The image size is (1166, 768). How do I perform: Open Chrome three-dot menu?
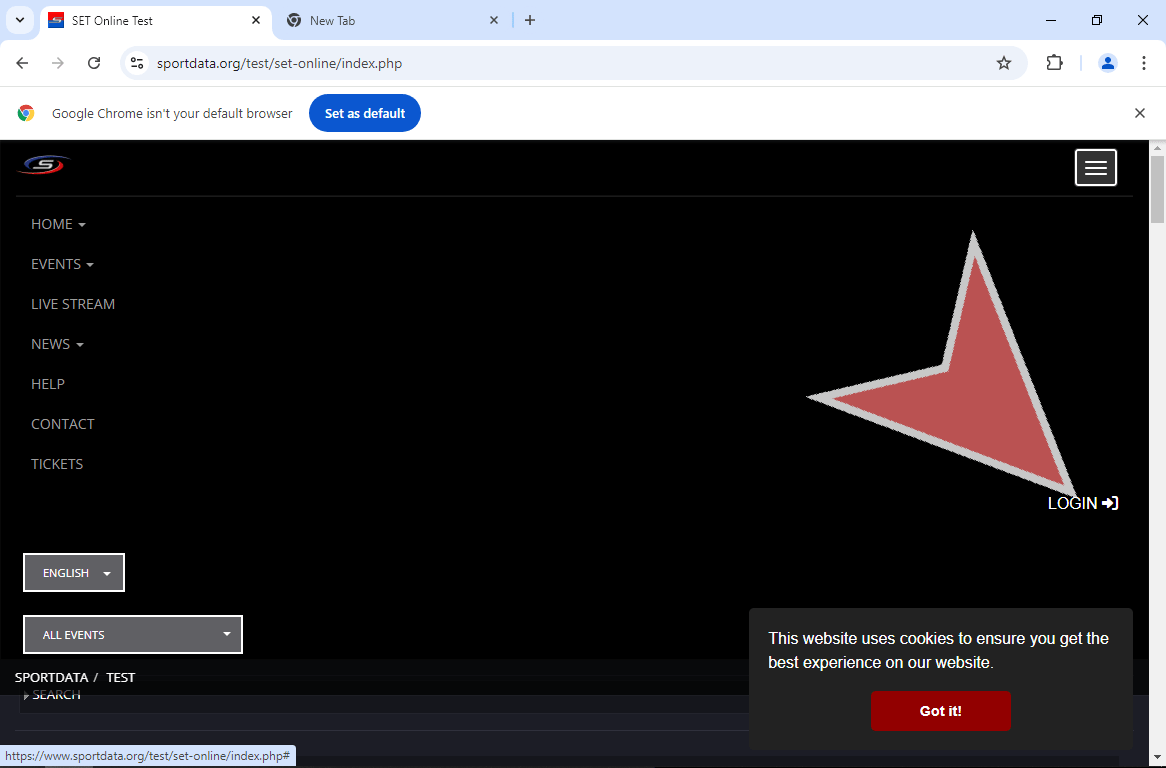point(1144,63)
